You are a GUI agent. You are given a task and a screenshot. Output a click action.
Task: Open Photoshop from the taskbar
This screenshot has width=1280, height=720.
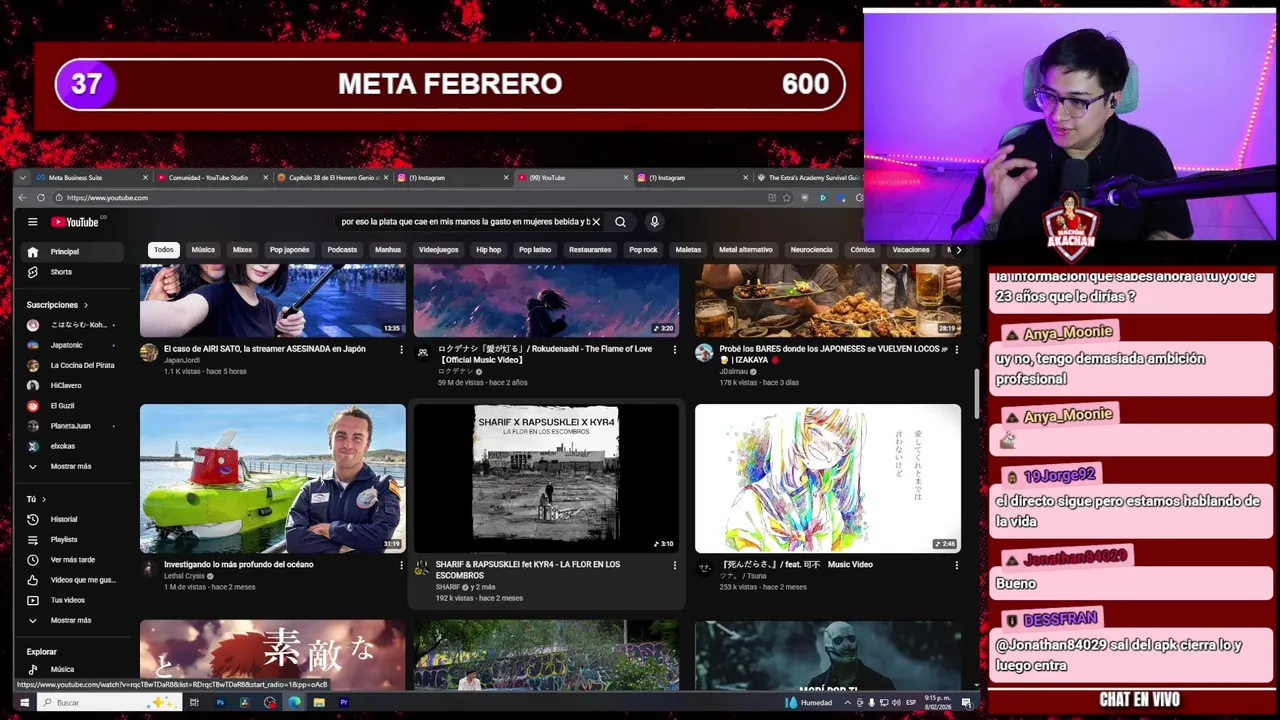tap(220, 703)
